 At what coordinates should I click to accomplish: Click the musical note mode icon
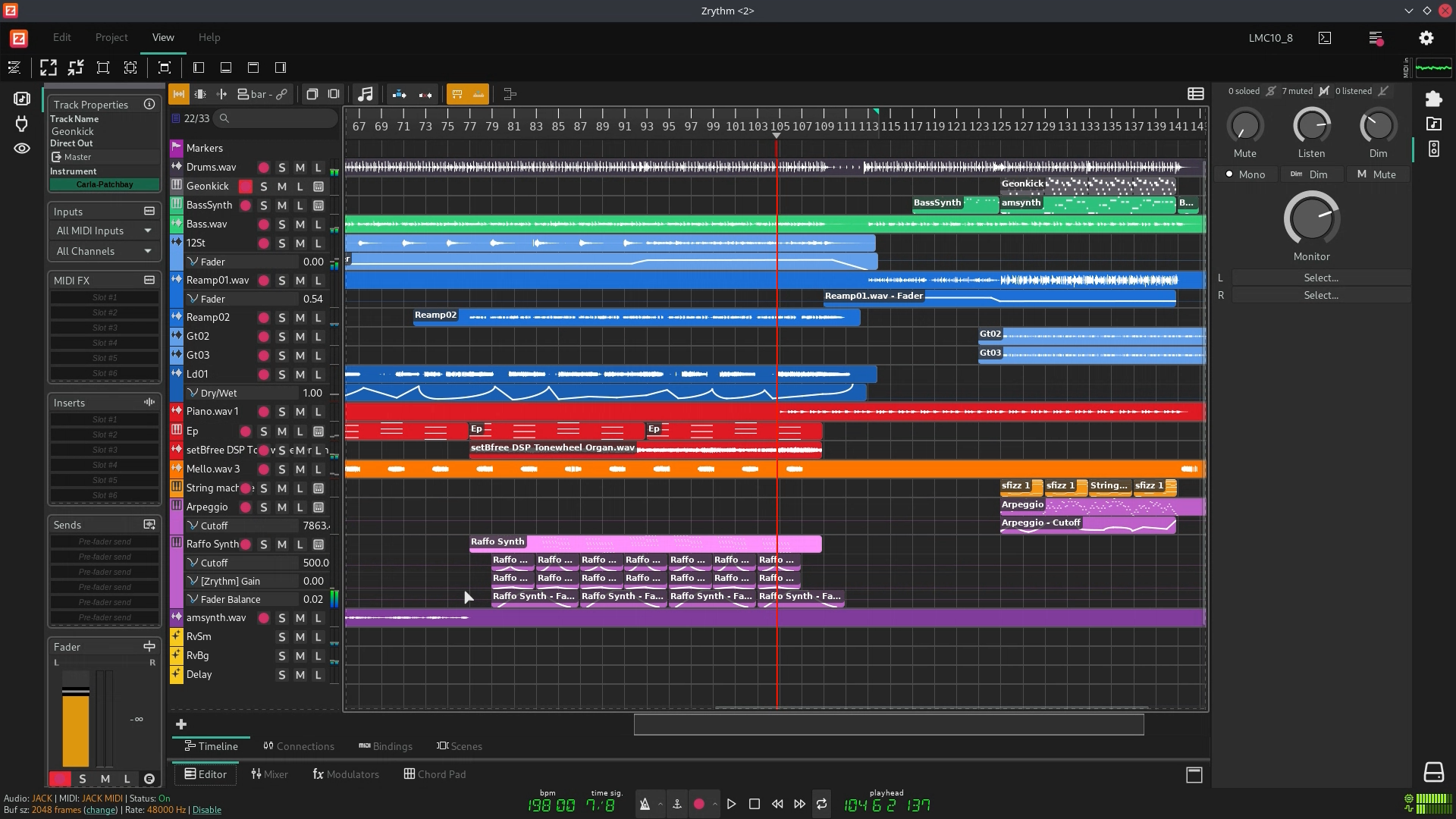point(365,94)
